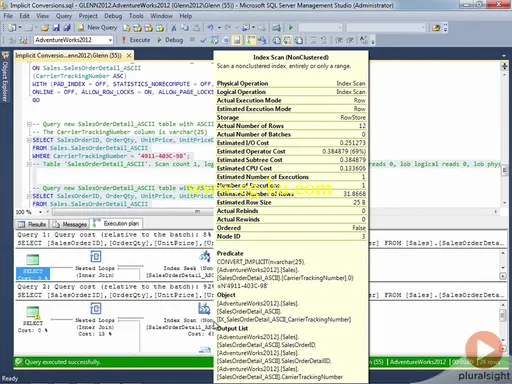Collapse the '-- Table SalesOrderDetail_ASCII' comment outline
The height and width of the screenshot is (384, 512).
pyautogui.click(x=29, y=164)
